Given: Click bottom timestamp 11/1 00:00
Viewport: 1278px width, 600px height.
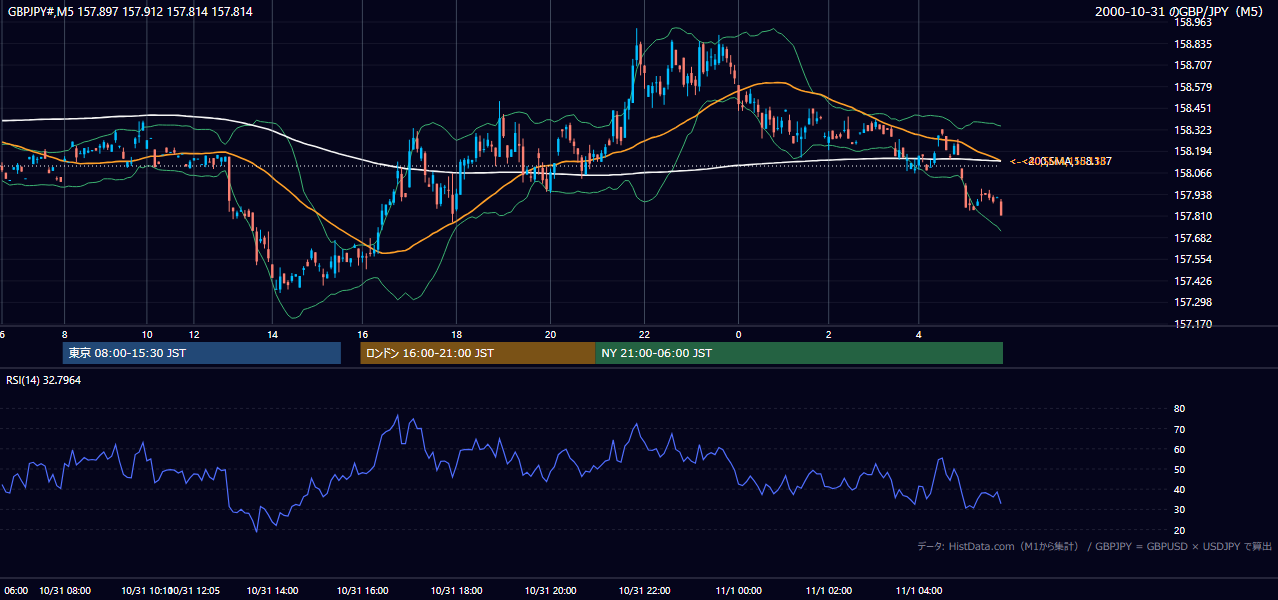Looking at the screenshot, I should tap(738, 591).
